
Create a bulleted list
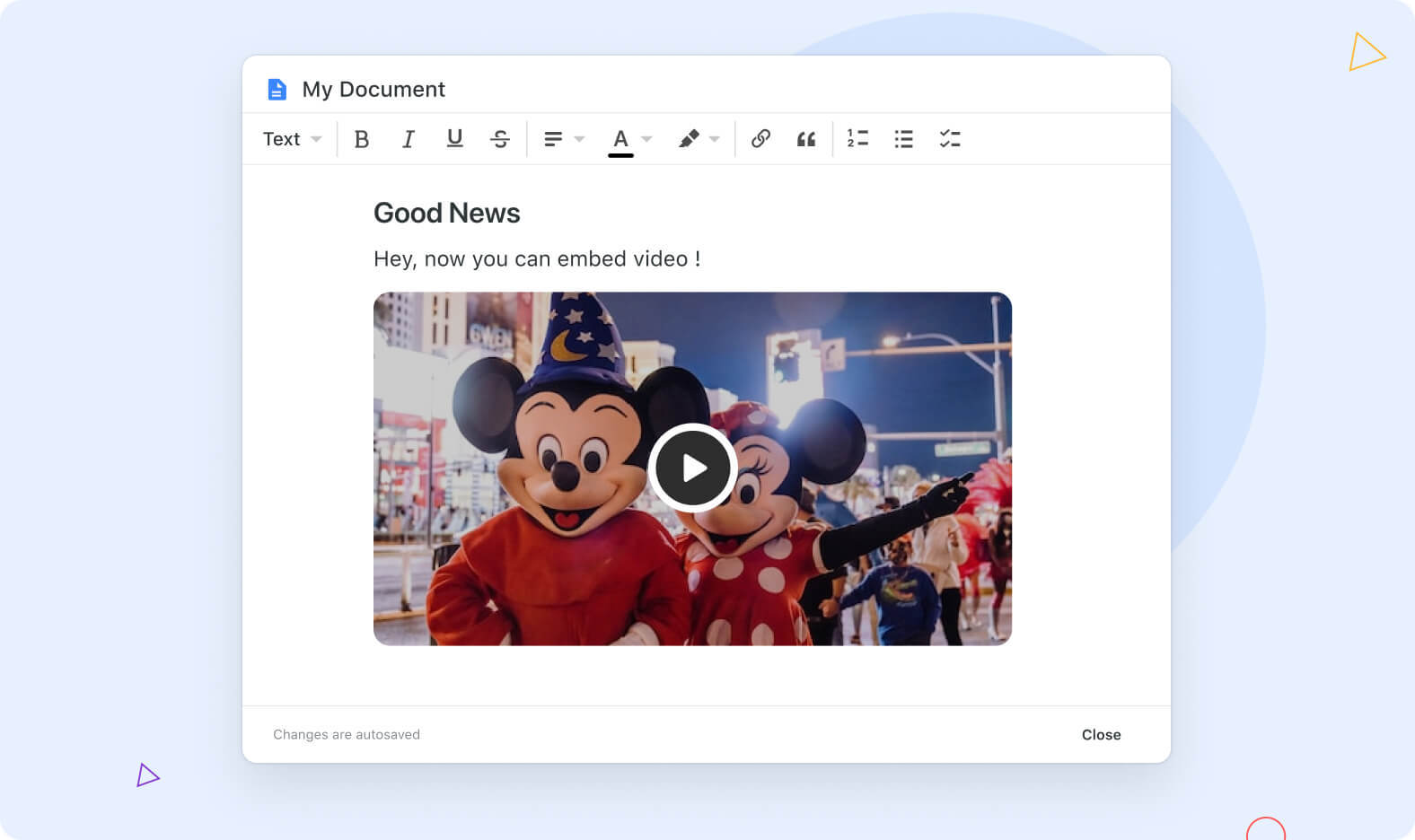[x=903, y=139]
